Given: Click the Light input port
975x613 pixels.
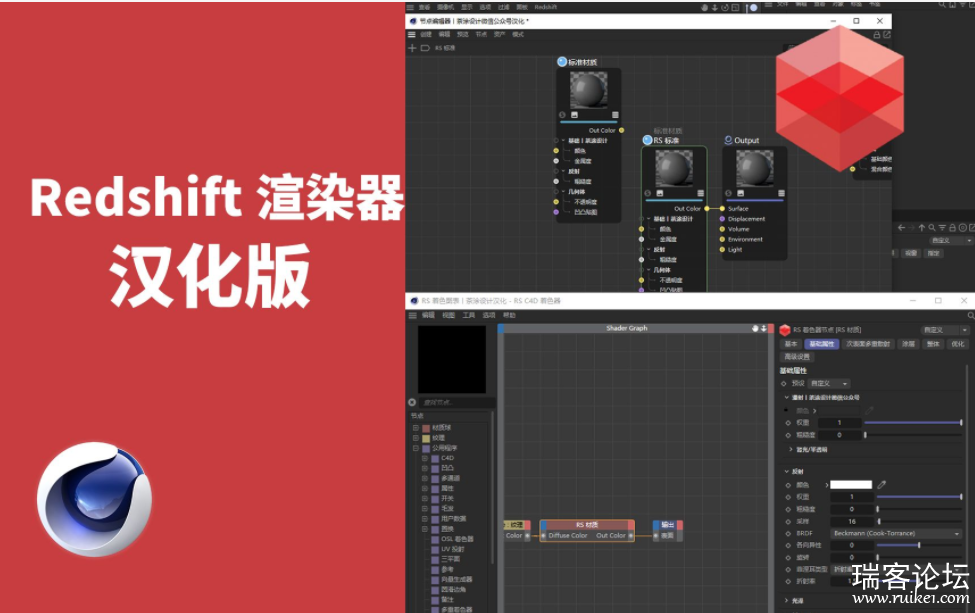Looking at the screenshot, I should pos(722,249).
